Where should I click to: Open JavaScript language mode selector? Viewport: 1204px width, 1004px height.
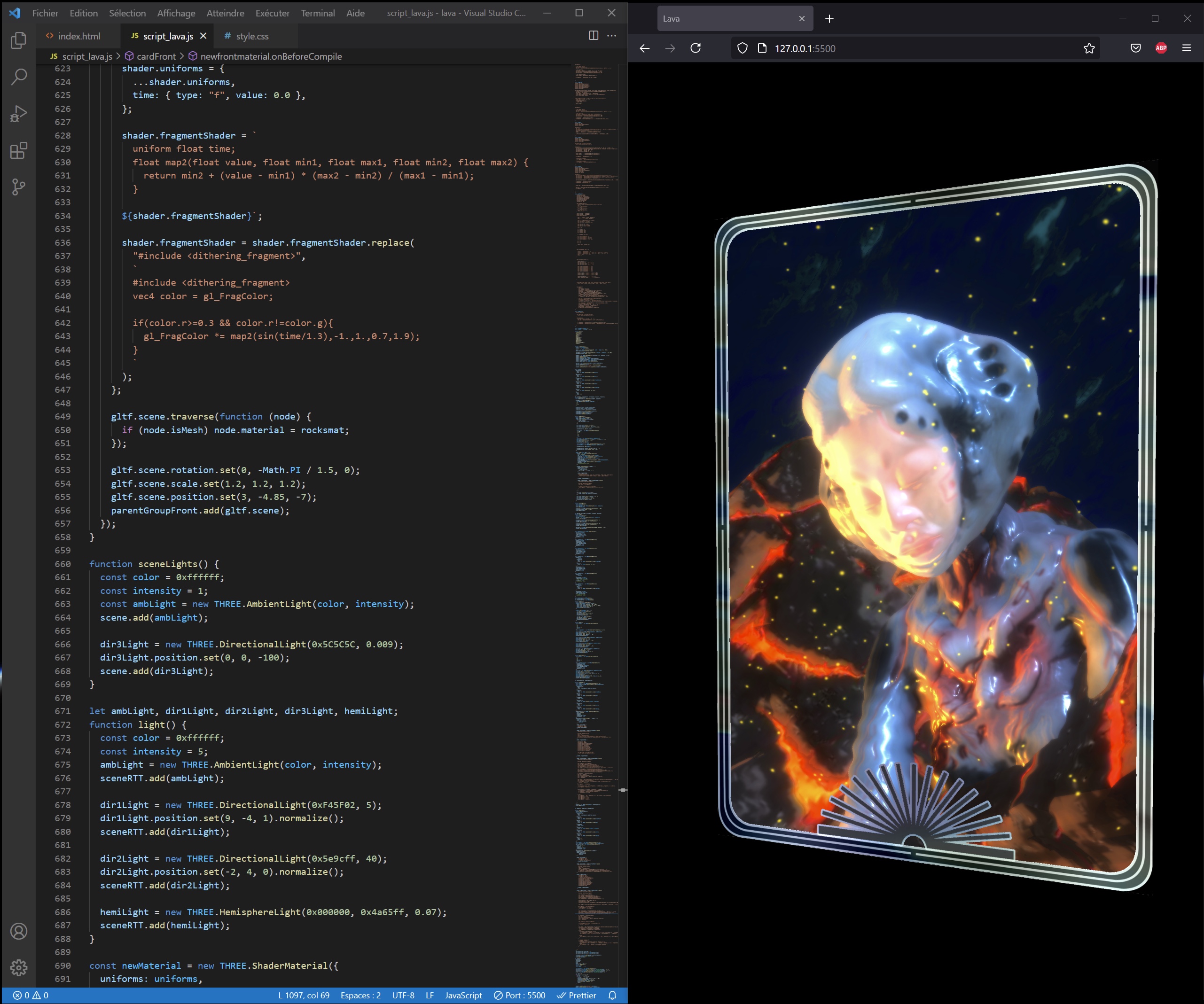pos(463,996)
